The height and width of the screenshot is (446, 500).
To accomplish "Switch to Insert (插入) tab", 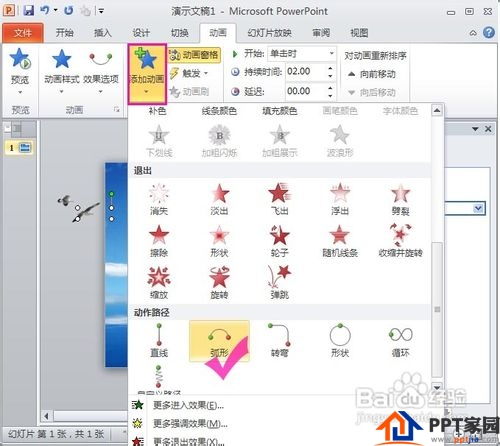I will tap(102, 33).
